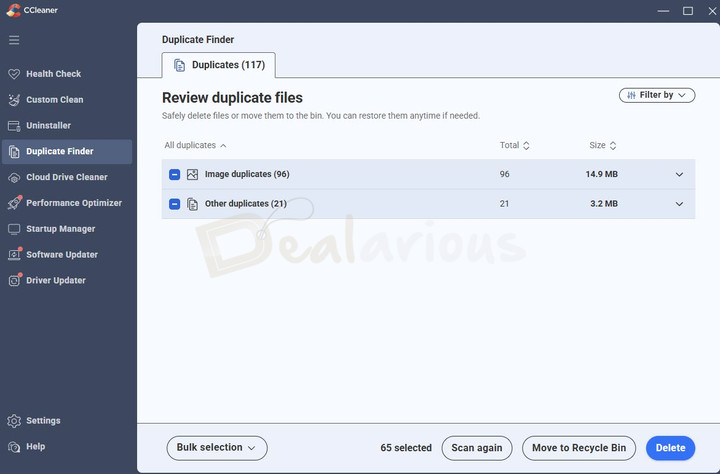Image resolution: width=720 pixels, height=474 pixels.
Task: Click the Custom Clean broom icon
Action: point(14,100)
